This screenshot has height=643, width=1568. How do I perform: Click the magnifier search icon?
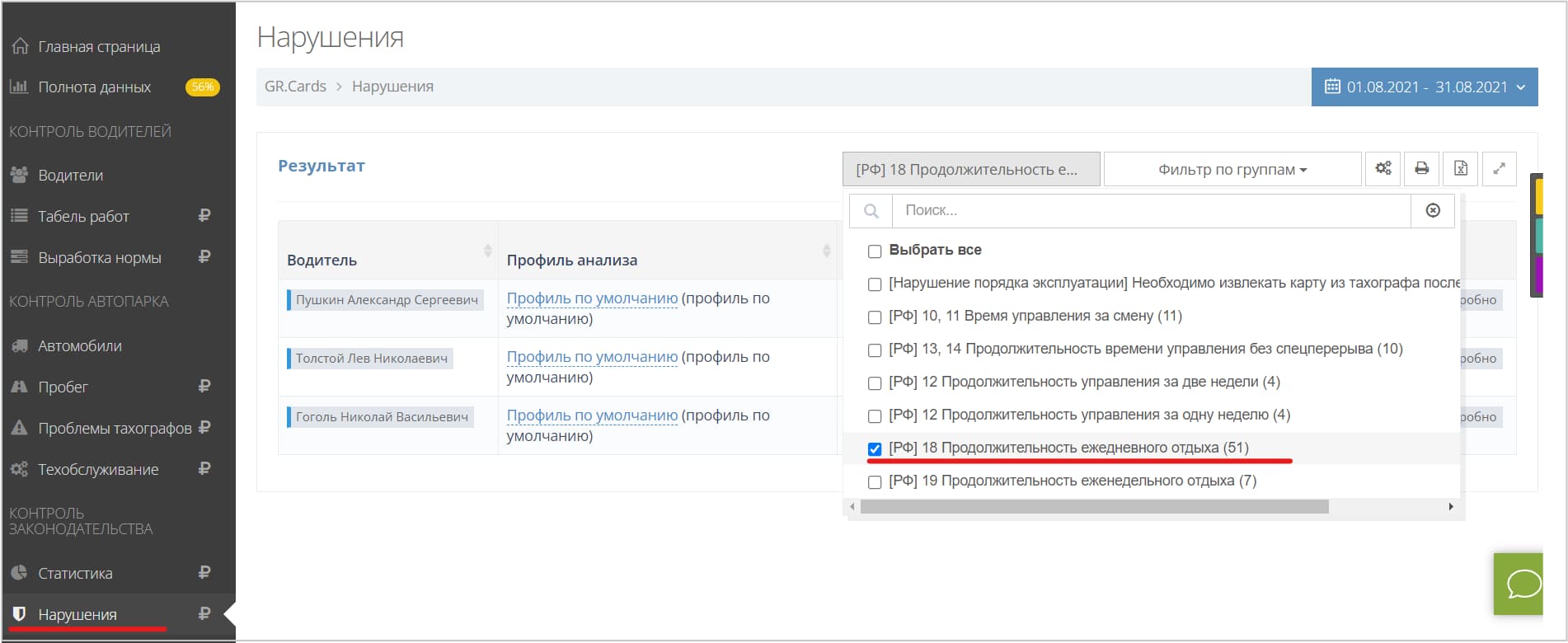tap(871, 210)
